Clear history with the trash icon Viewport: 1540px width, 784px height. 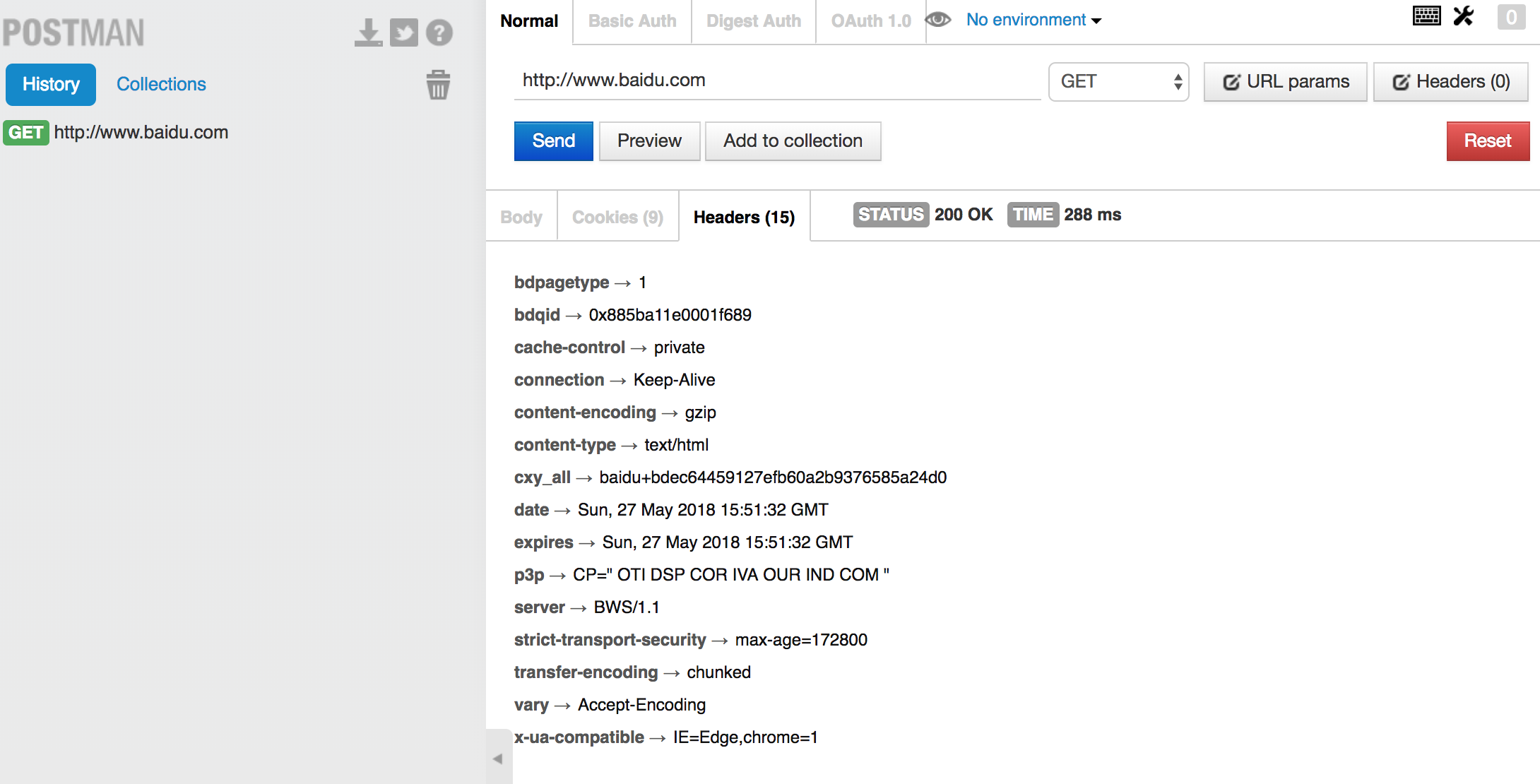438,85
